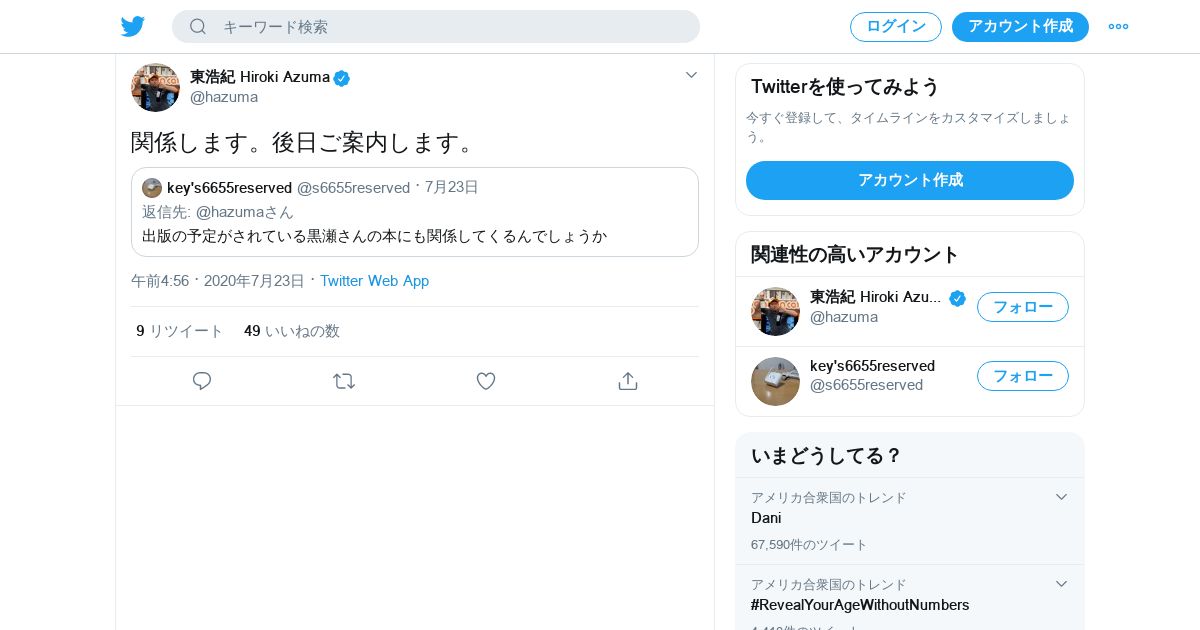Retweet this tweet using the retweet icon
1200x630 pixels.
[x=344, y=381]
